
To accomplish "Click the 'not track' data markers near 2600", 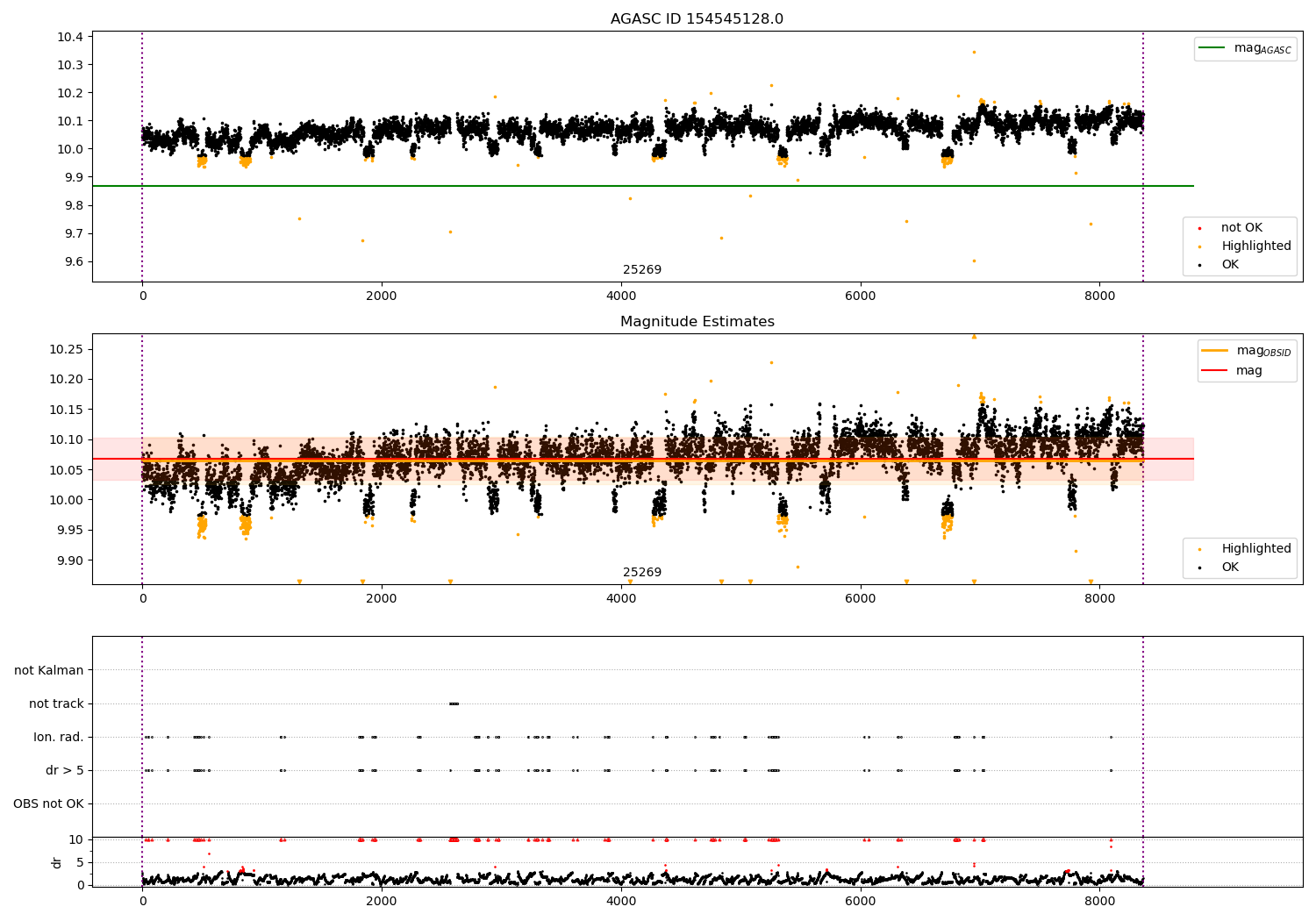I will [454, 703].
